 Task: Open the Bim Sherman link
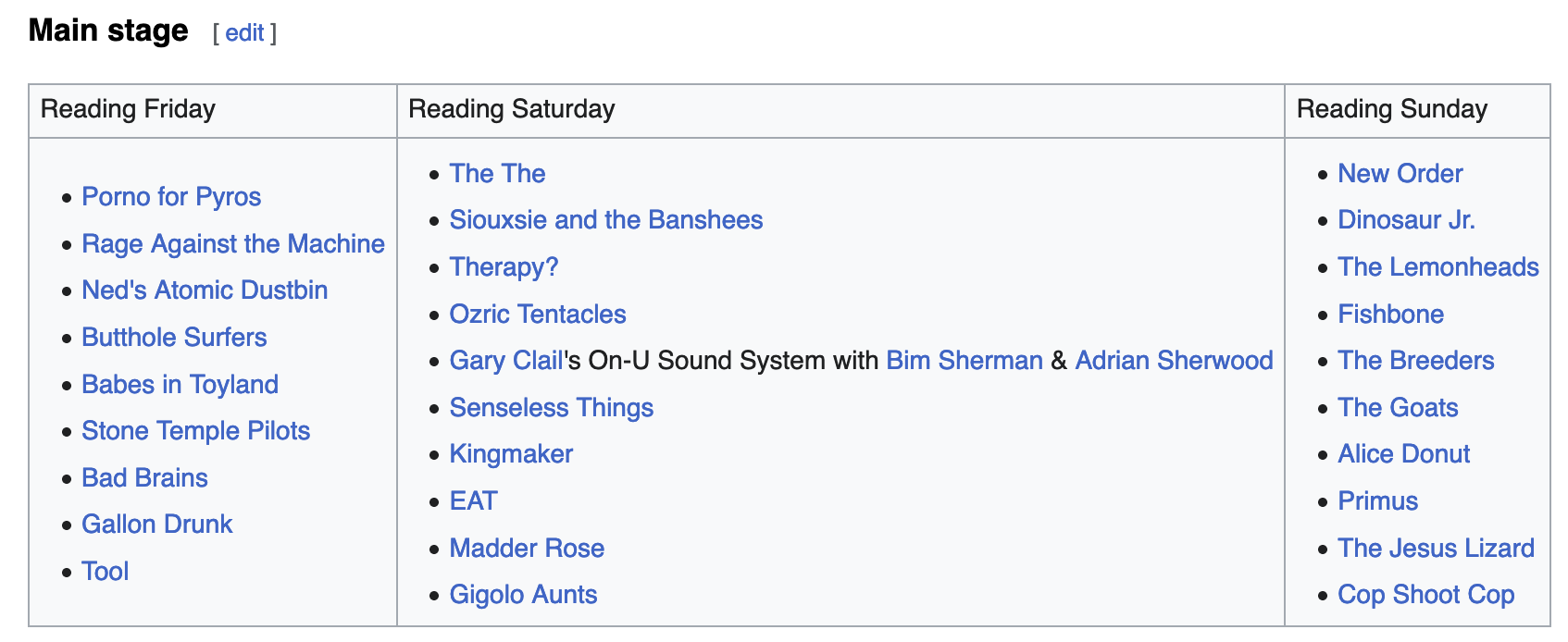point(964,361)
